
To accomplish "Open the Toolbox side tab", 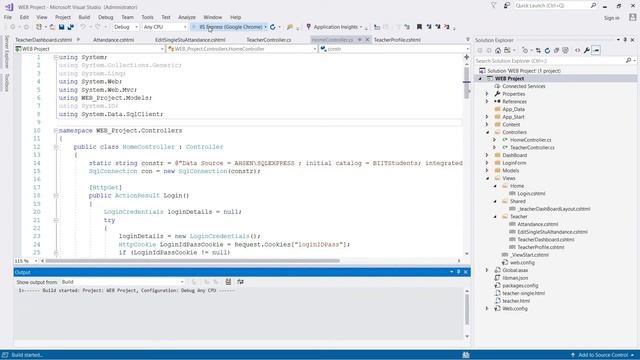I will pos(7,82).
